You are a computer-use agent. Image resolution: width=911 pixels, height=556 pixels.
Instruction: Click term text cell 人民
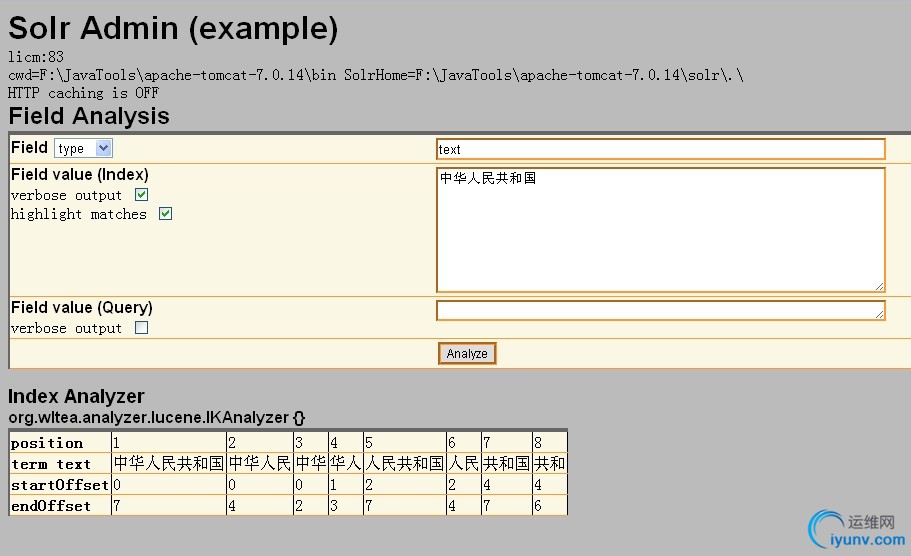pyautogui.click(x=464, y=463)
